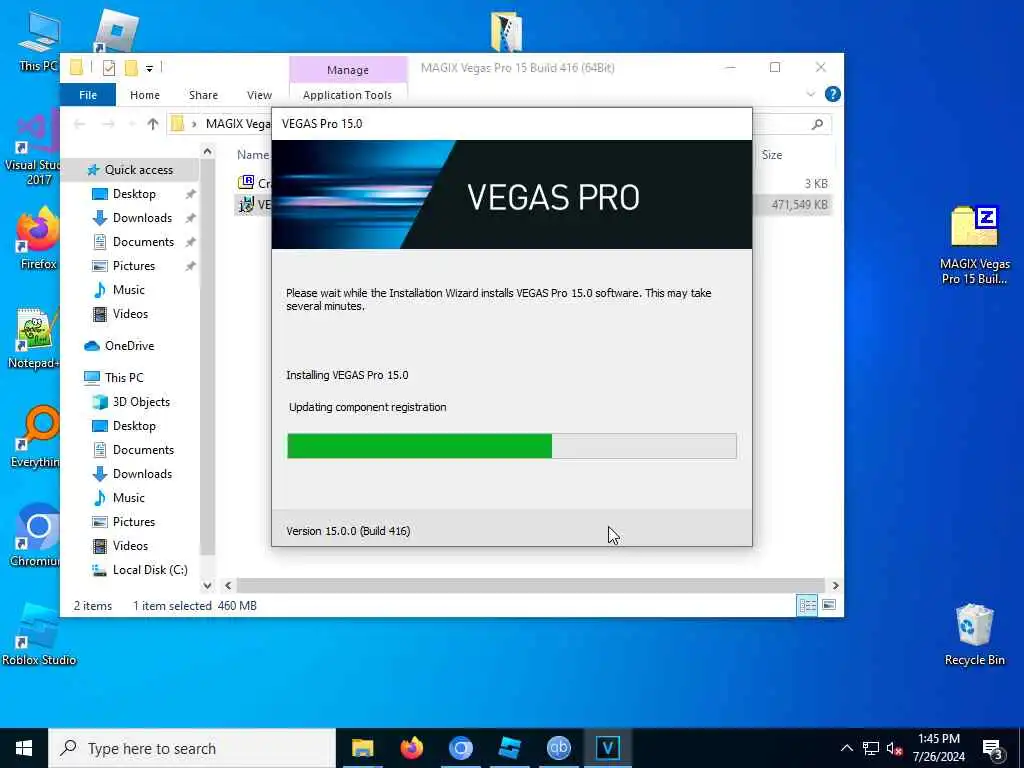Click the qBittorrent taskbar icon
This screenshot has height=768, width=1024.
(558, 748)
